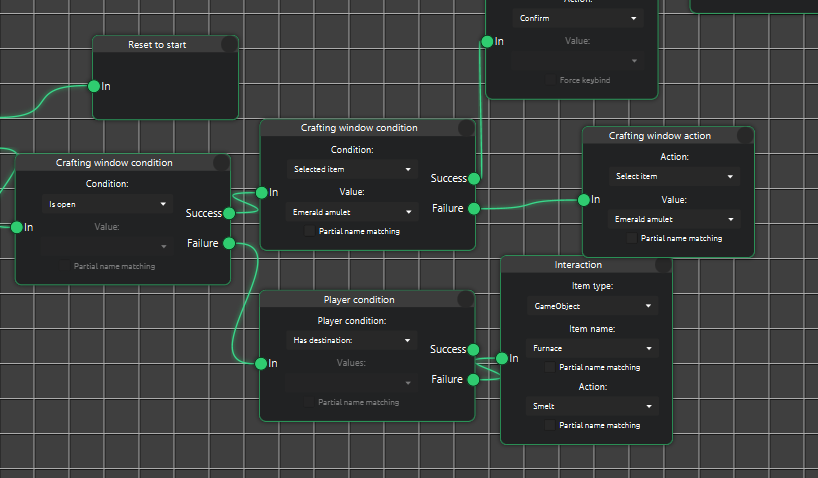Toggle Partial name matching under Smelt action

coord(549,425)
